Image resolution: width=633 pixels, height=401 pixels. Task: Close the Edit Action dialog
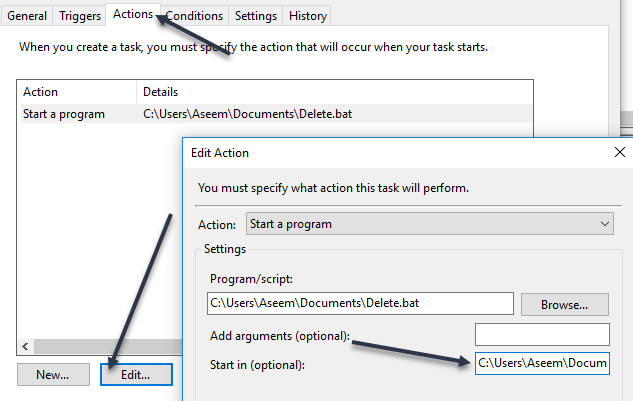[621, 153]
